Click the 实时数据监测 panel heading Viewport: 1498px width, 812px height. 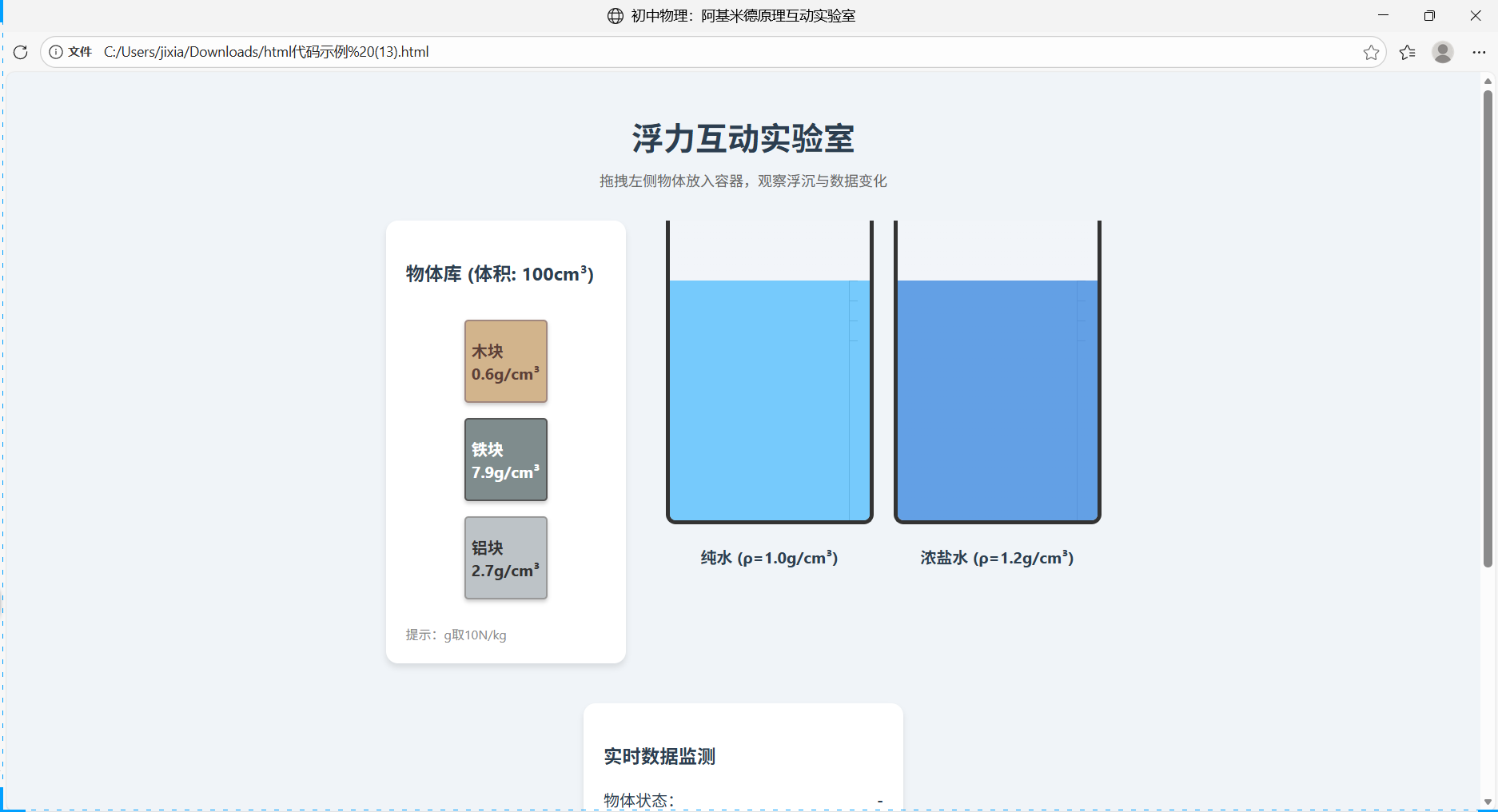tap(659, 757)
